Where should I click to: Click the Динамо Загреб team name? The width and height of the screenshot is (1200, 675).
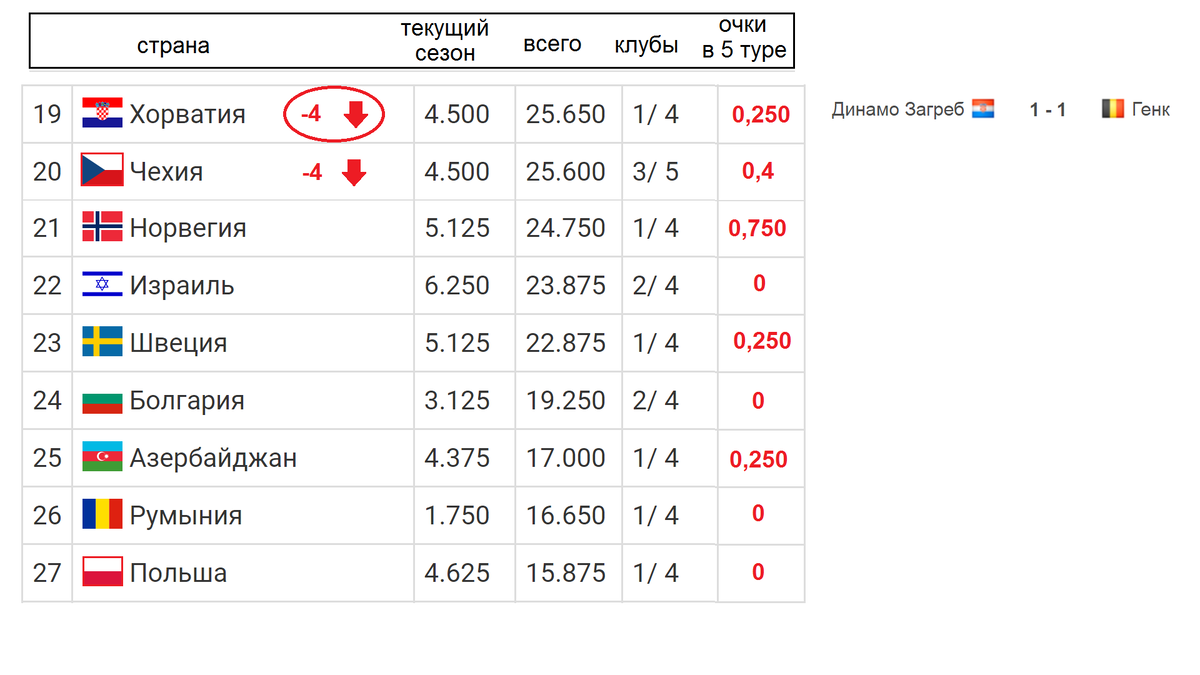pyautogui.click(x=897, y=110)
